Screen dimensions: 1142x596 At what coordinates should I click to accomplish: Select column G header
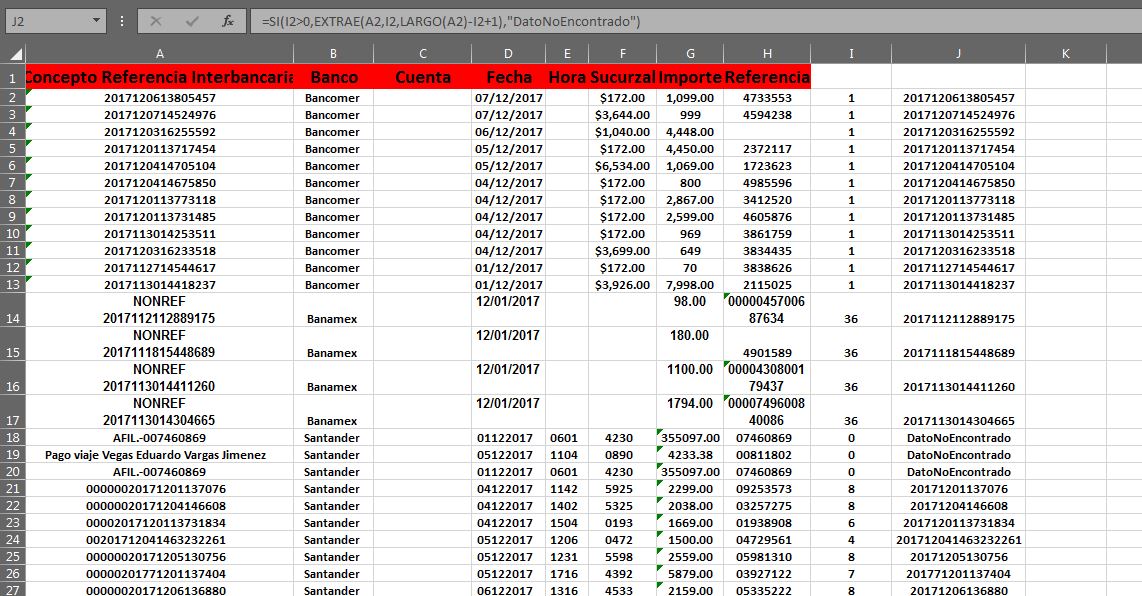690,53
